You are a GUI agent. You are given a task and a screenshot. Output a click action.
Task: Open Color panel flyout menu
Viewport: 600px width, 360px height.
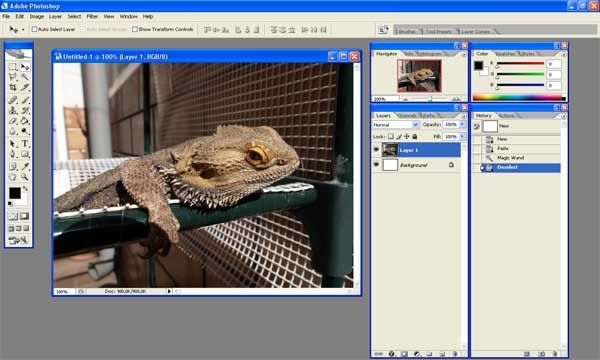tap(564, 54)
